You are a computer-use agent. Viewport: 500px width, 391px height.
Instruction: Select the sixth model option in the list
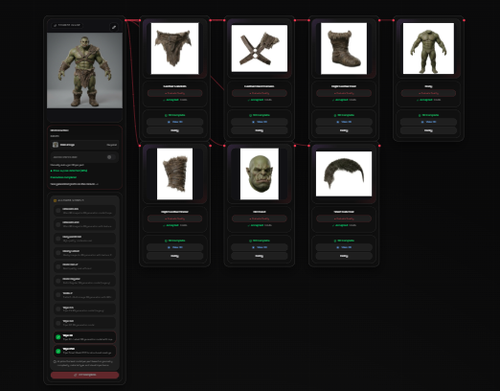coord(85,281)
